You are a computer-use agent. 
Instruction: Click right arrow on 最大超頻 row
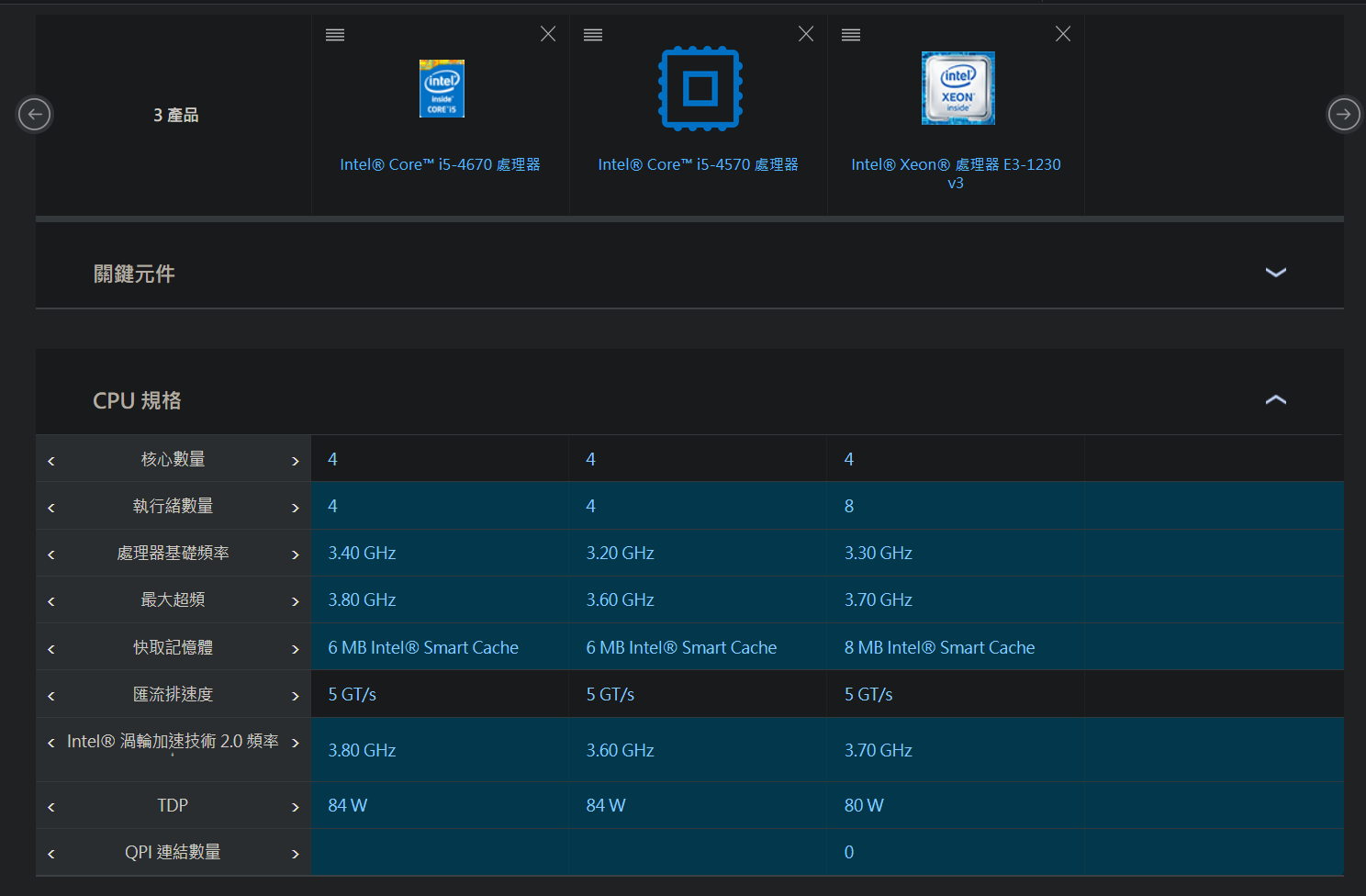pyautogui.click(x=296, y=601)
